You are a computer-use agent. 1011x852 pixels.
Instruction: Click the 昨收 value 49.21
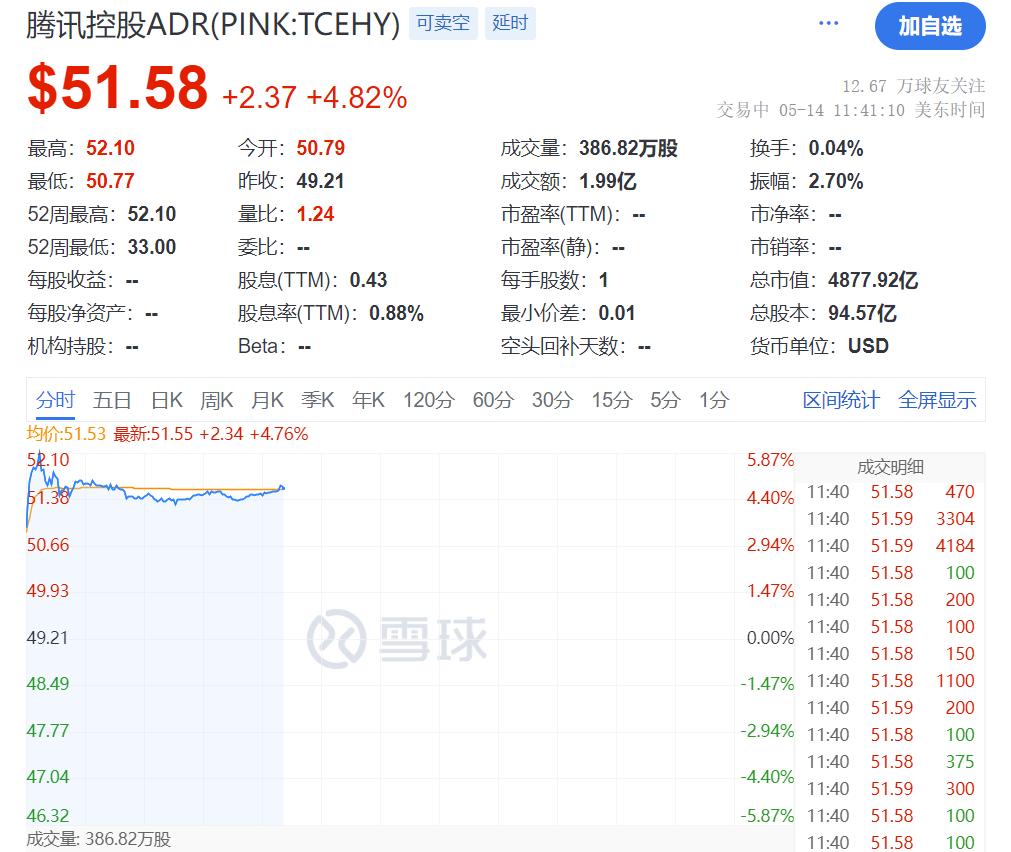coord(320,181)
